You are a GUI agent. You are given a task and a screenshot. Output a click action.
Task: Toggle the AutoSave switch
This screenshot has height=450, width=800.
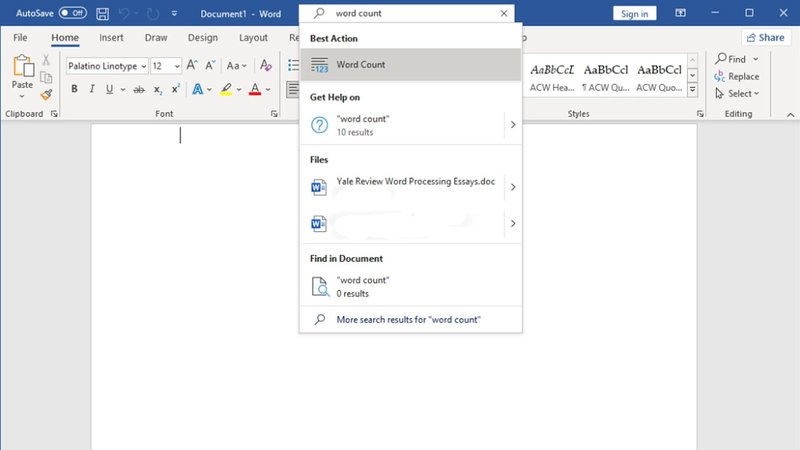click(x=72, y=13)
